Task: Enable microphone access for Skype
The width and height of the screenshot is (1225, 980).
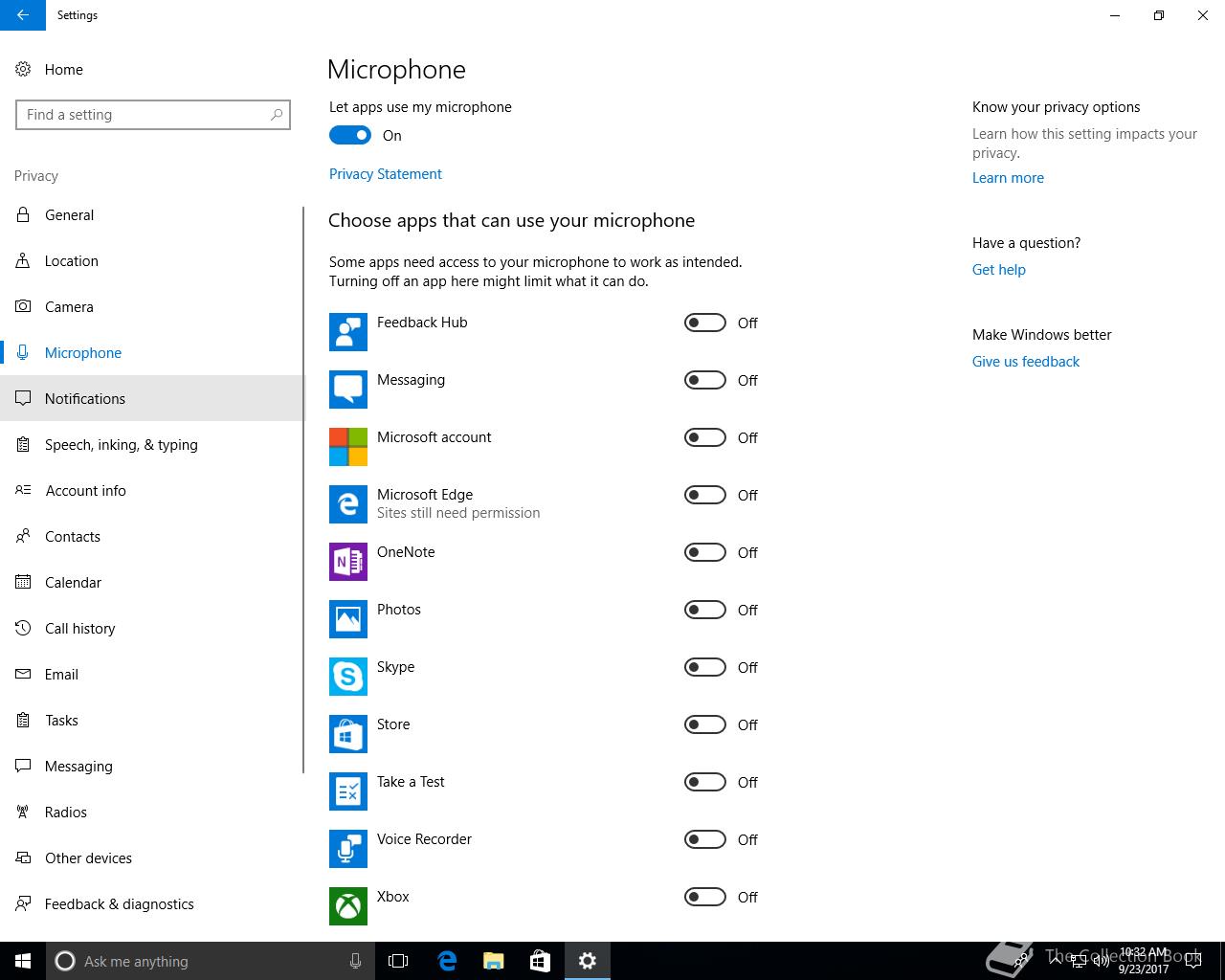Action: click(705, 668)
